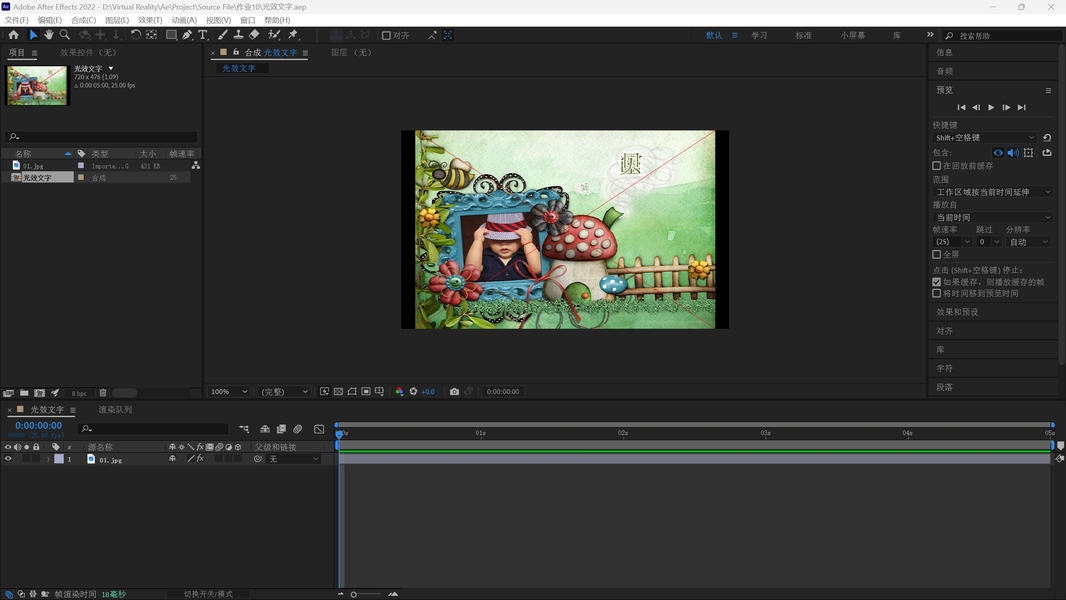Expand layer 1 01.jpg properties
Image resolution: width=1066 pixels, height=600 pixels.
(48, 459)
